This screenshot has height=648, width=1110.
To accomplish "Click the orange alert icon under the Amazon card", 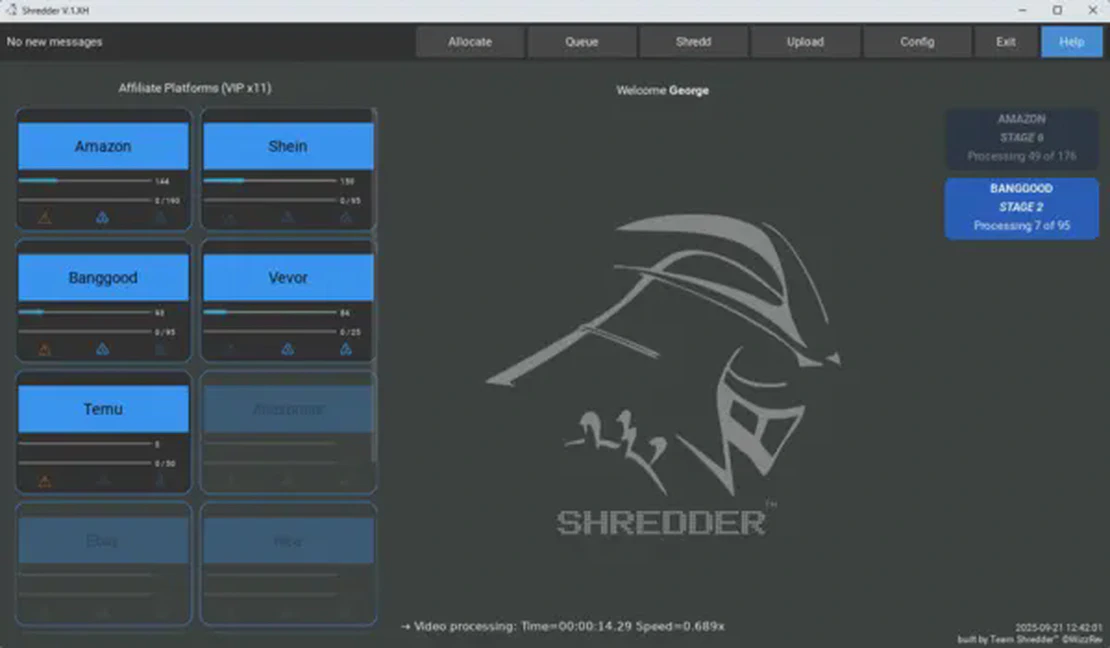I will (x=44, y=218).
